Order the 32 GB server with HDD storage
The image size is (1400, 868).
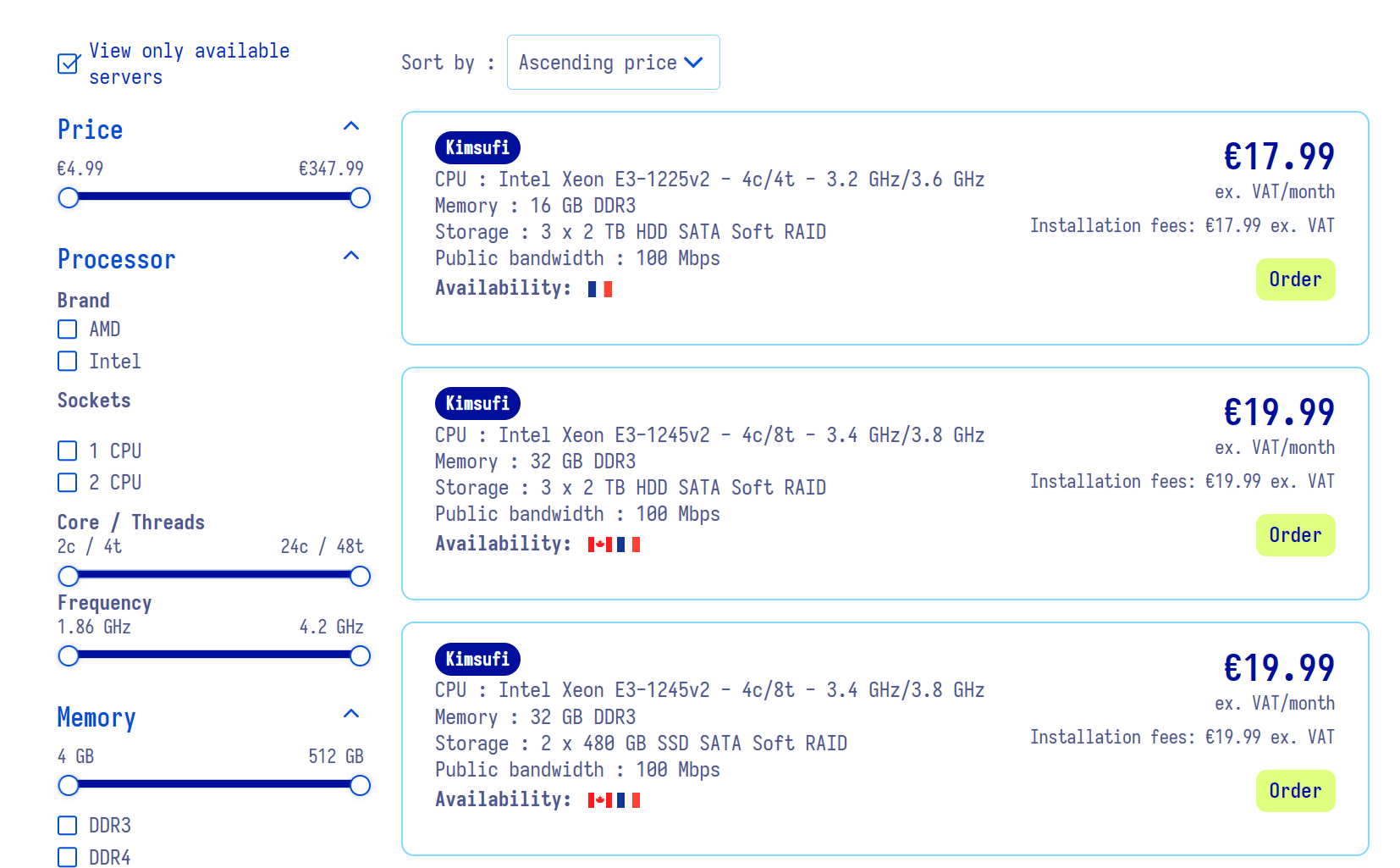1294,535
